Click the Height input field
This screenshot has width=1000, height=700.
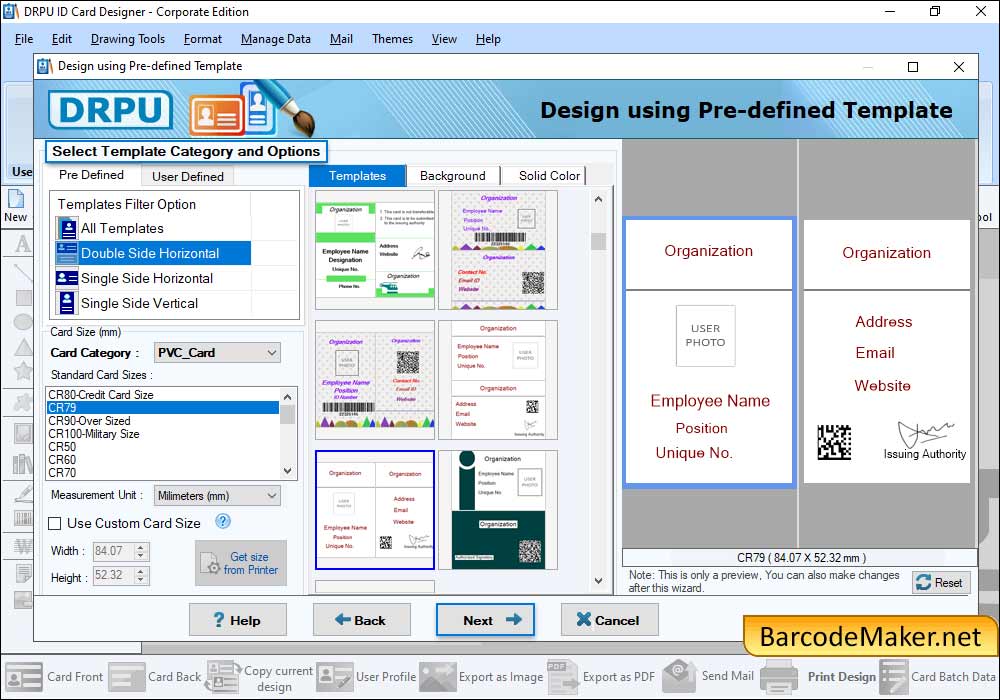[x=114, y=576]
